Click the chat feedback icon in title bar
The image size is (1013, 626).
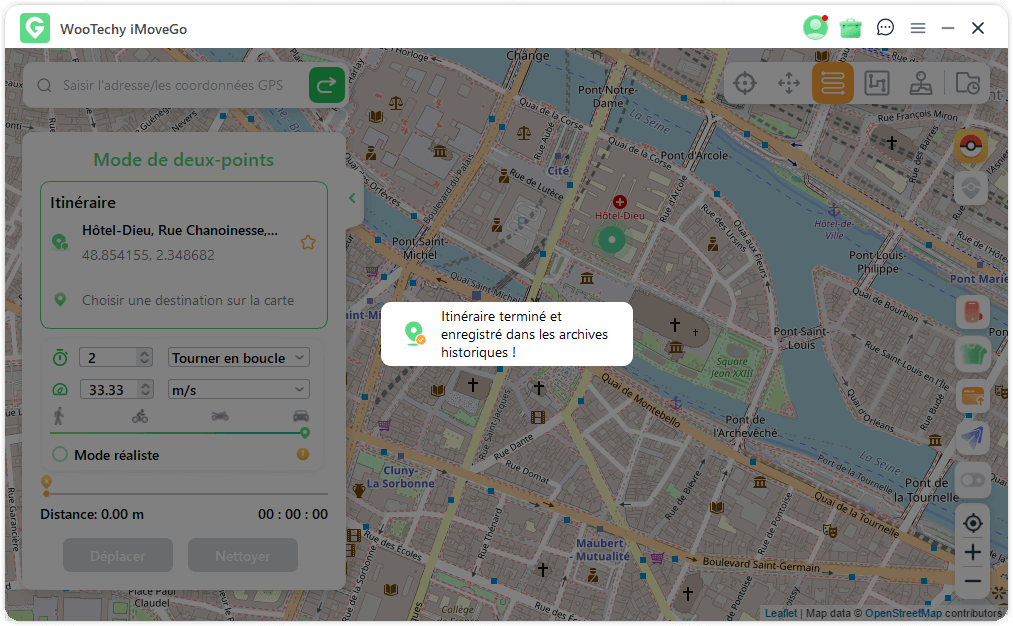(885, 28)
